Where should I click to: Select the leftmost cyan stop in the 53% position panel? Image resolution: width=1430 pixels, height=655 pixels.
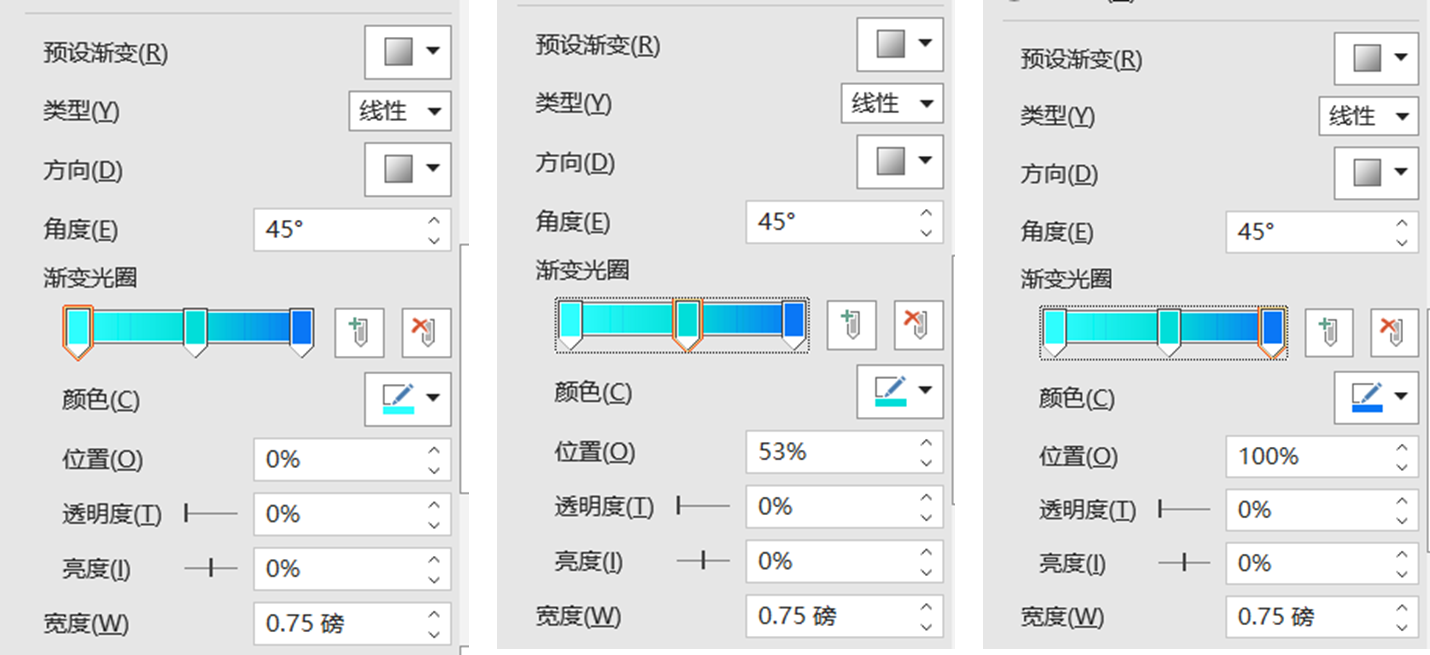pyautogui.click(x=570, y=322)
